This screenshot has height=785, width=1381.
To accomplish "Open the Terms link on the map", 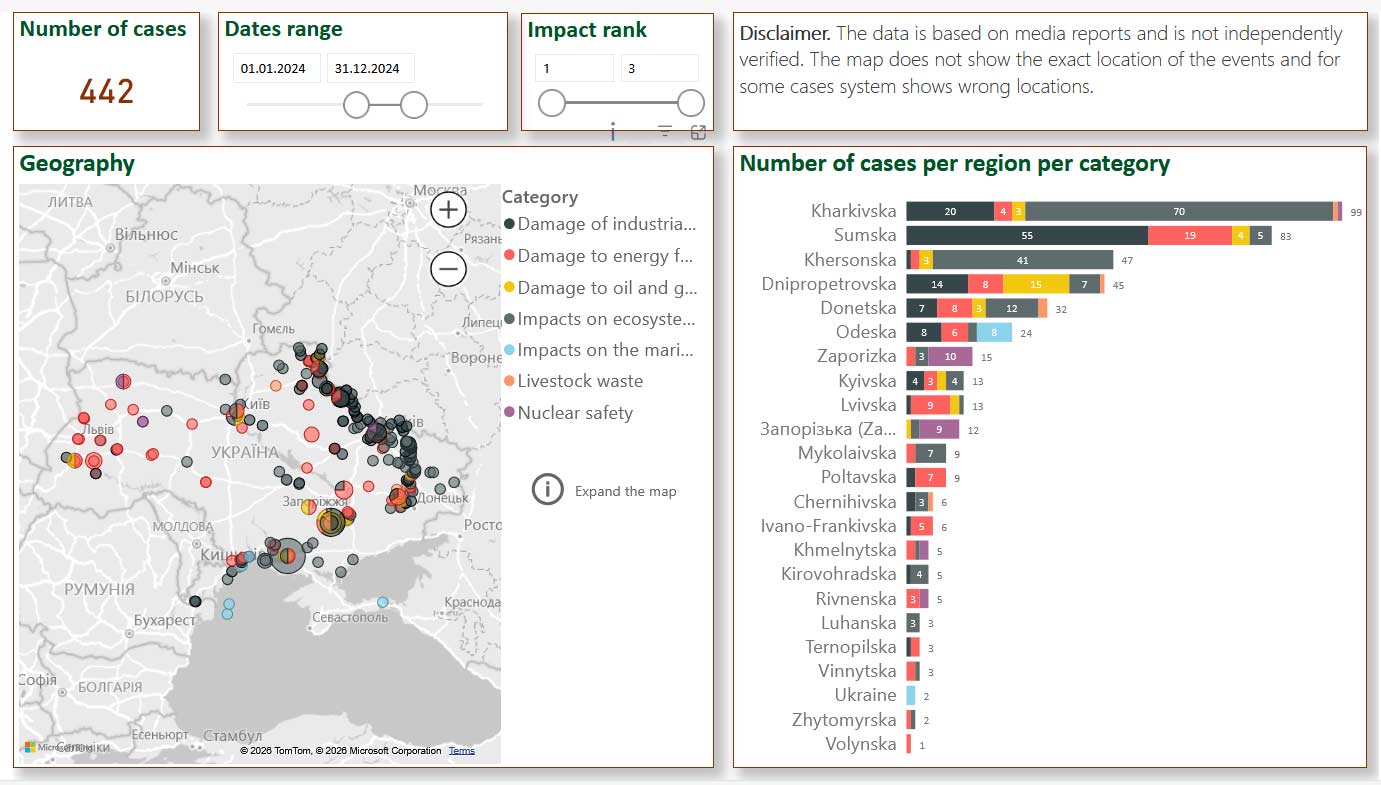I will click(x=461, y=750).
